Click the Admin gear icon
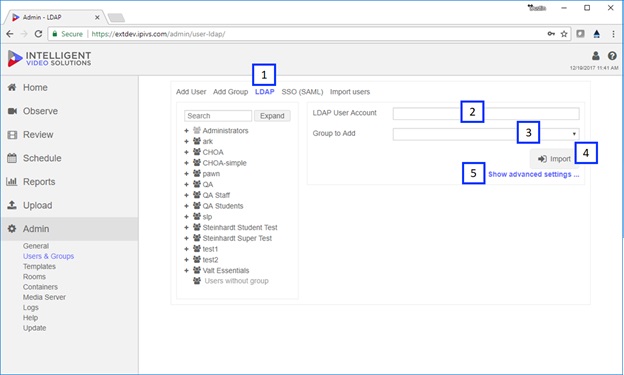This screenshot has height=375, width=624. click(12, 229)
